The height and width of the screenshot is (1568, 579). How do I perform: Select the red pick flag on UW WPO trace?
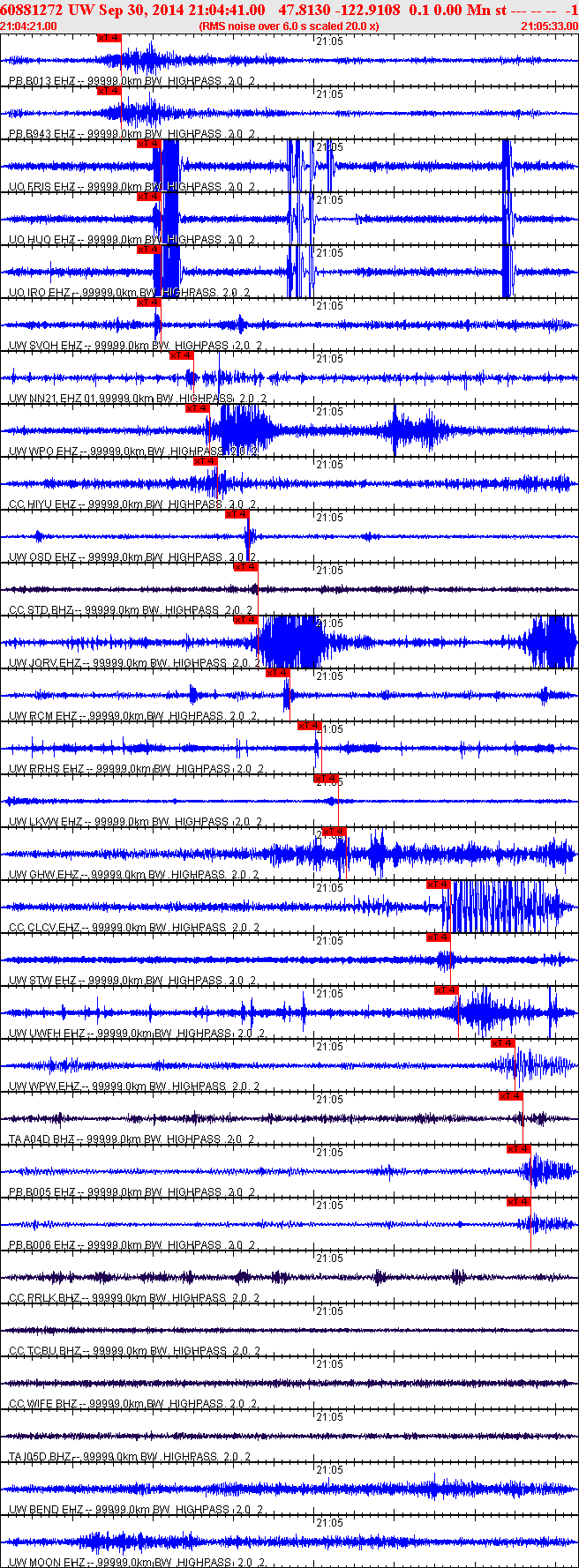197,408
